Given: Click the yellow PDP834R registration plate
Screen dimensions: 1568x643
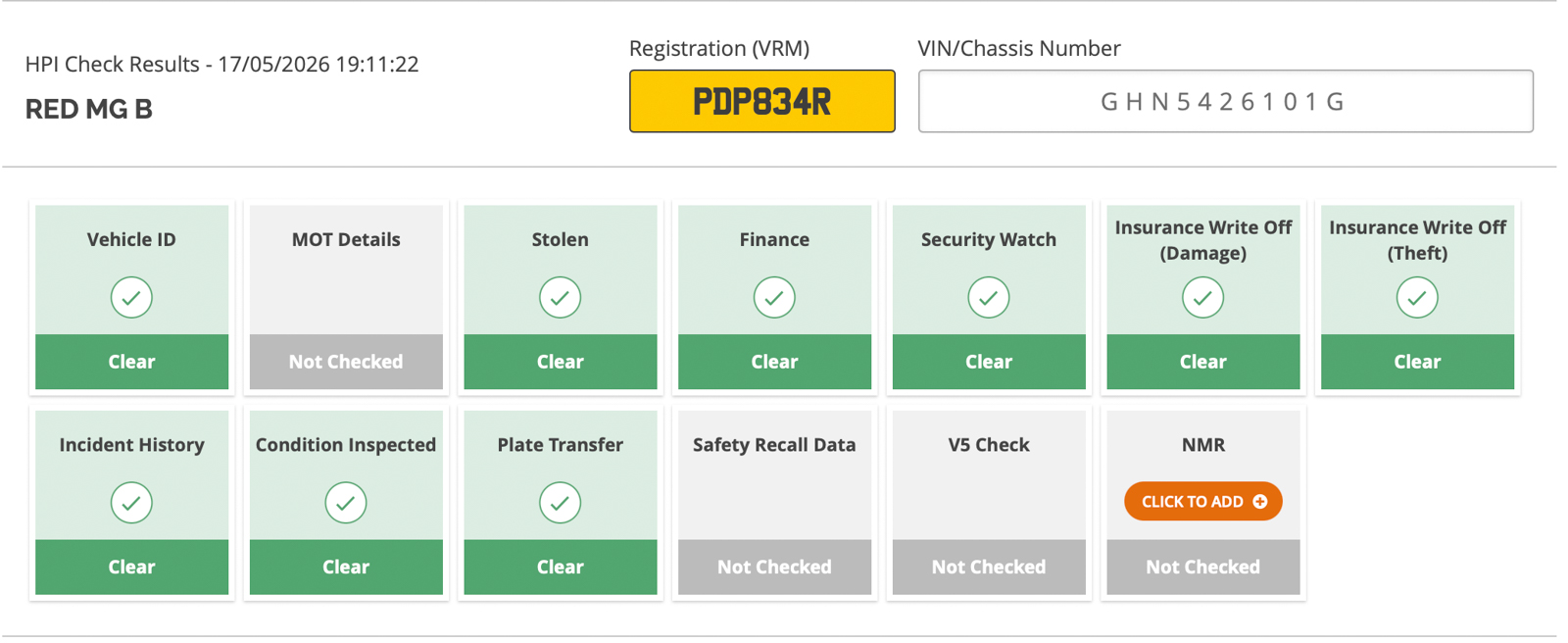Looking at the screenshot, I should coord(761,101).
